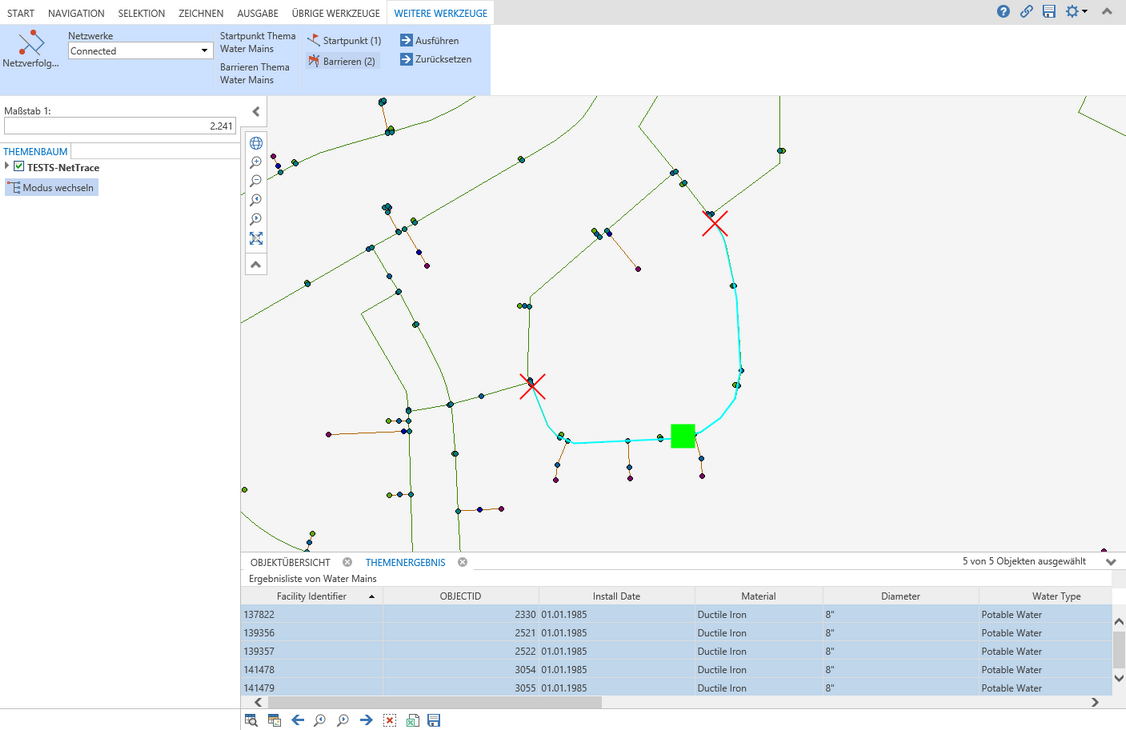
Task: Zoom out using the map magnifier minus
Action: coord(256,181)
